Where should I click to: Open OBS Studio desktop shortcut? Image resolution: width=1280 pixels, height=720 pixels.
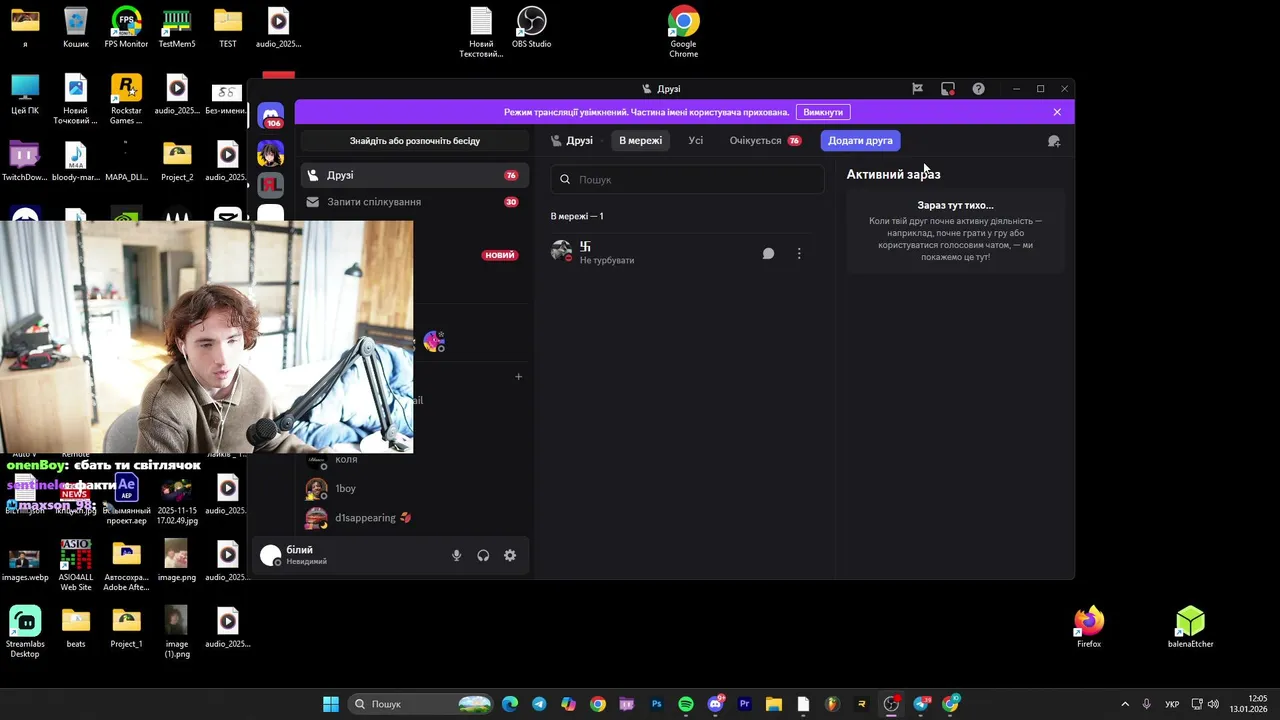coord(532,28)
